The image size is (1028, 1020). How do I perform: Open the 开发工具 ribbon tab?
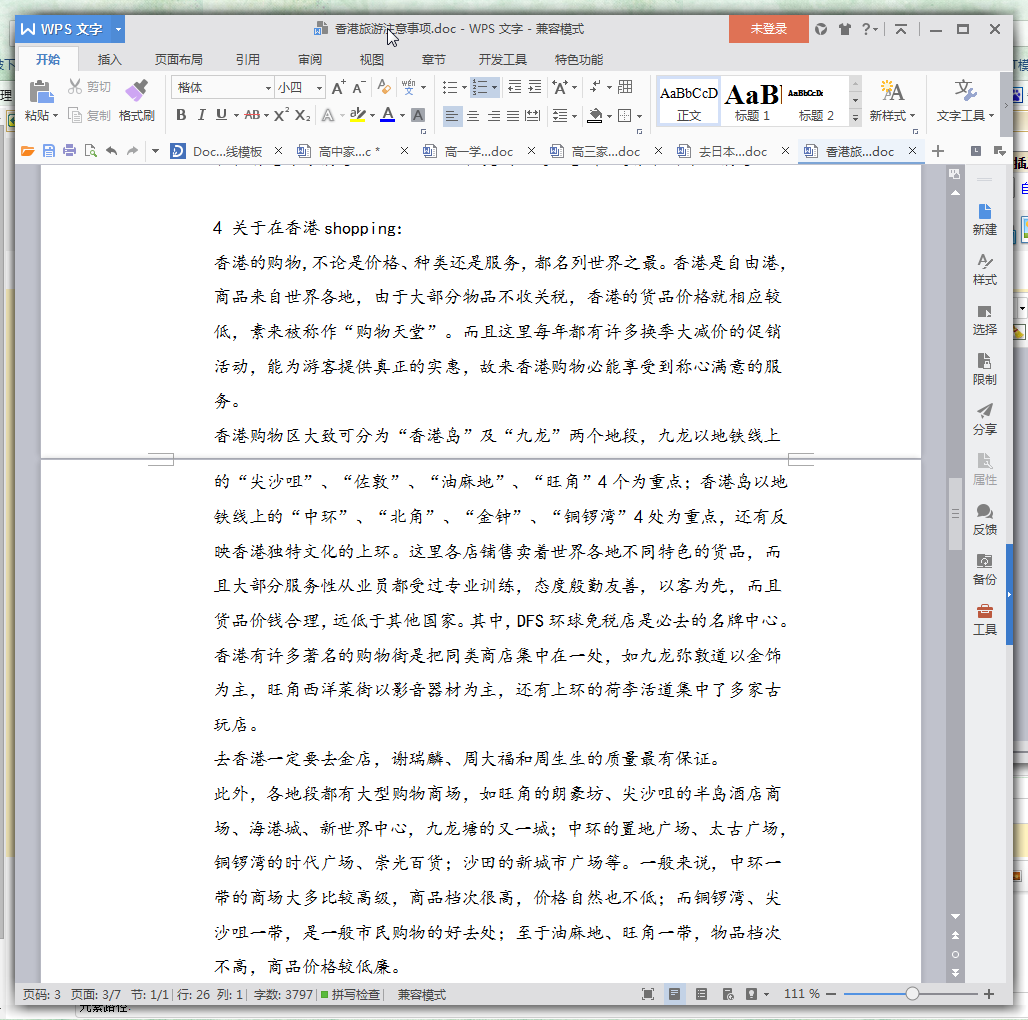pyautogui.click(x=502, y=60)
